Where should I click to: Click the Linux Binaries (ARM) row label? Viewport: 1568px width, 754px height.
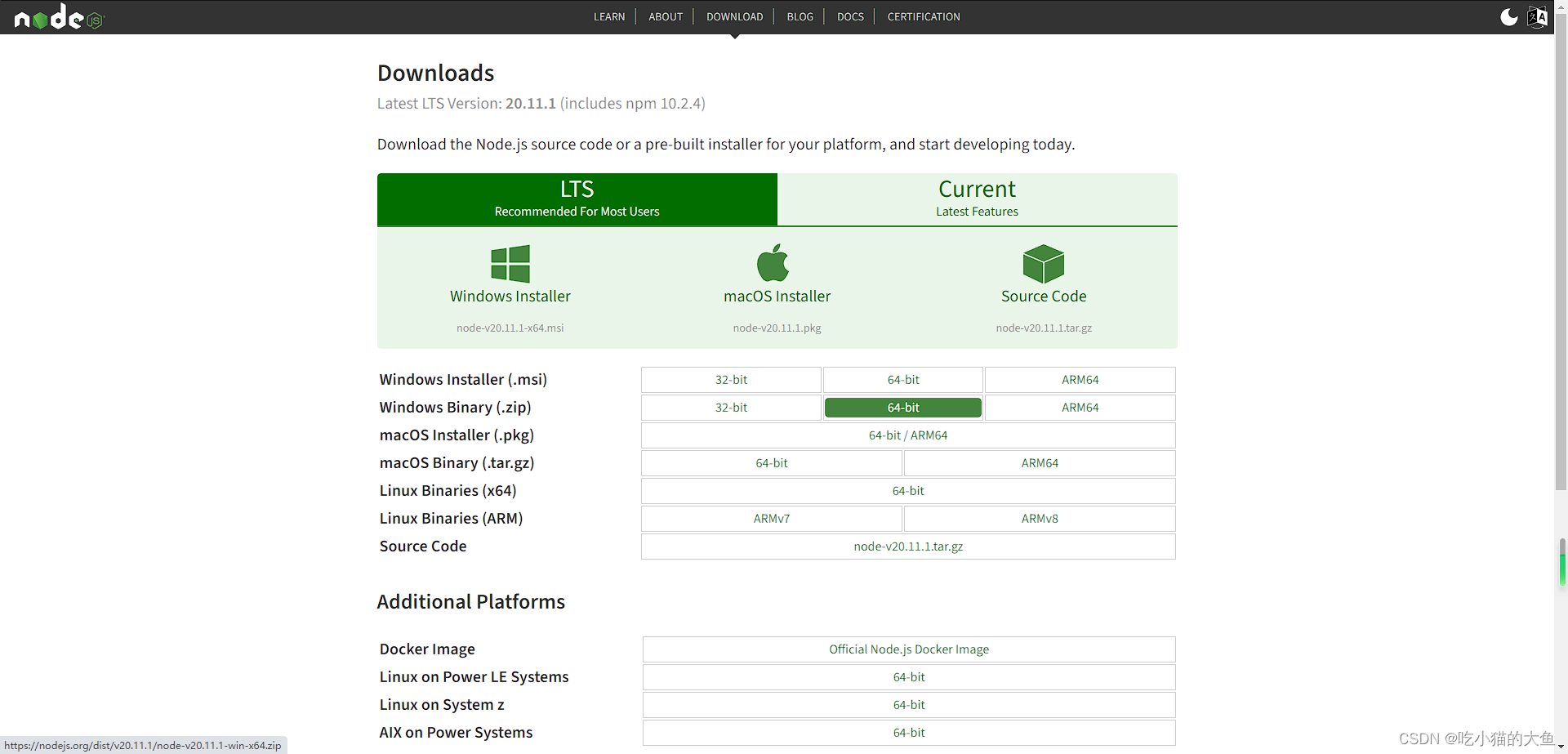(452, 519)
